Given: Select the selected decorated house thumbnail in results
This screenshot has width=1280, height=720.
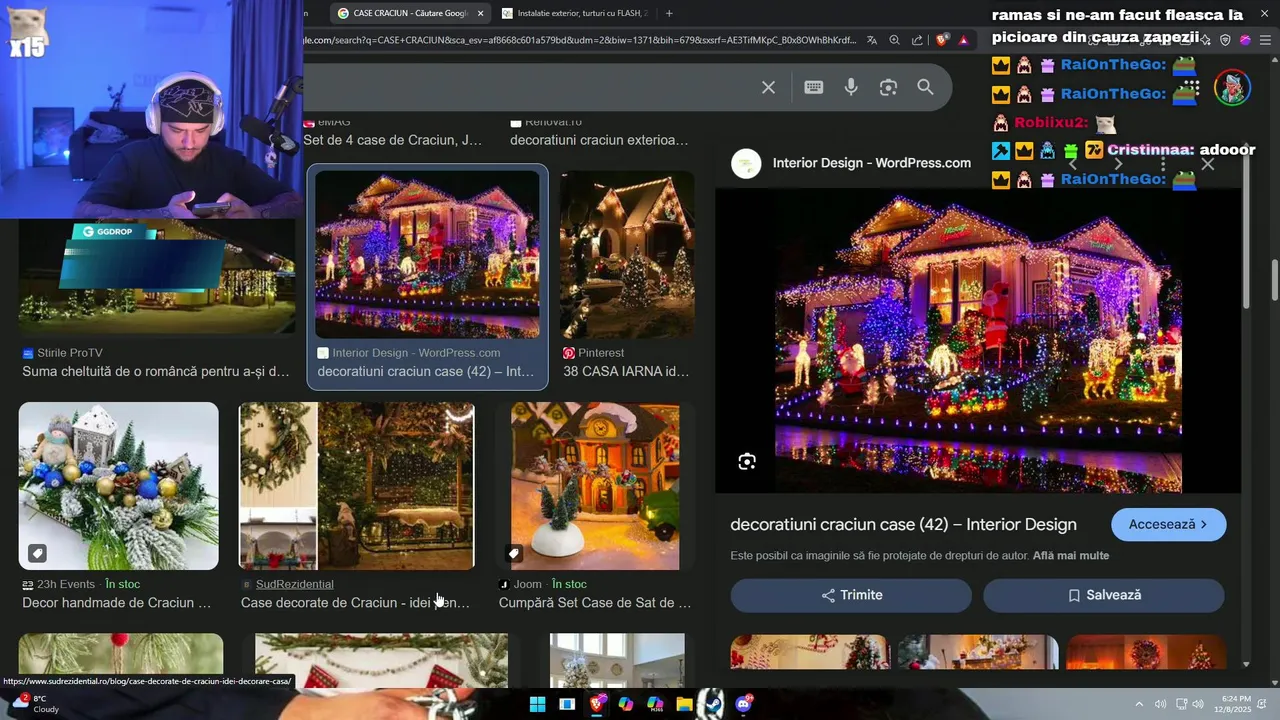Looking at the screenshot, I should click(x=427, y=254).
